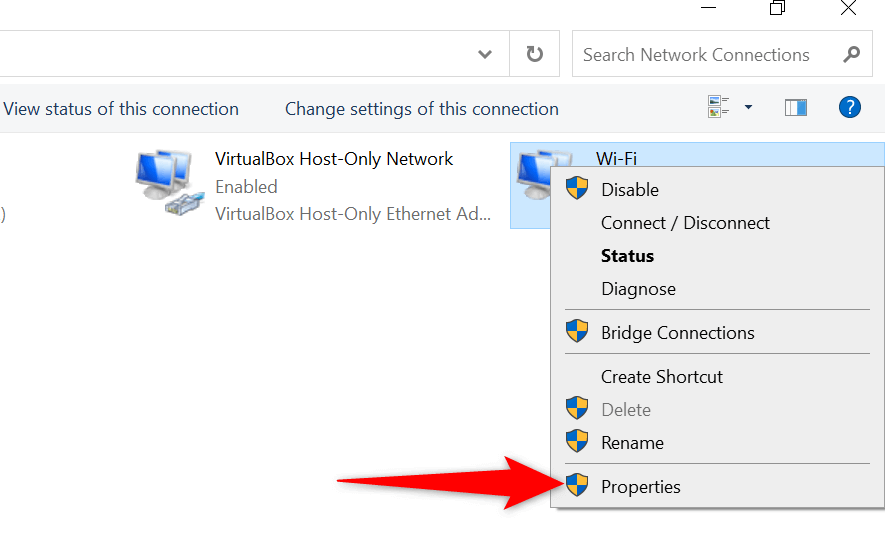The image size is (885, 536).
Task: Click the Refresh button in address bar
Action: 535,54
